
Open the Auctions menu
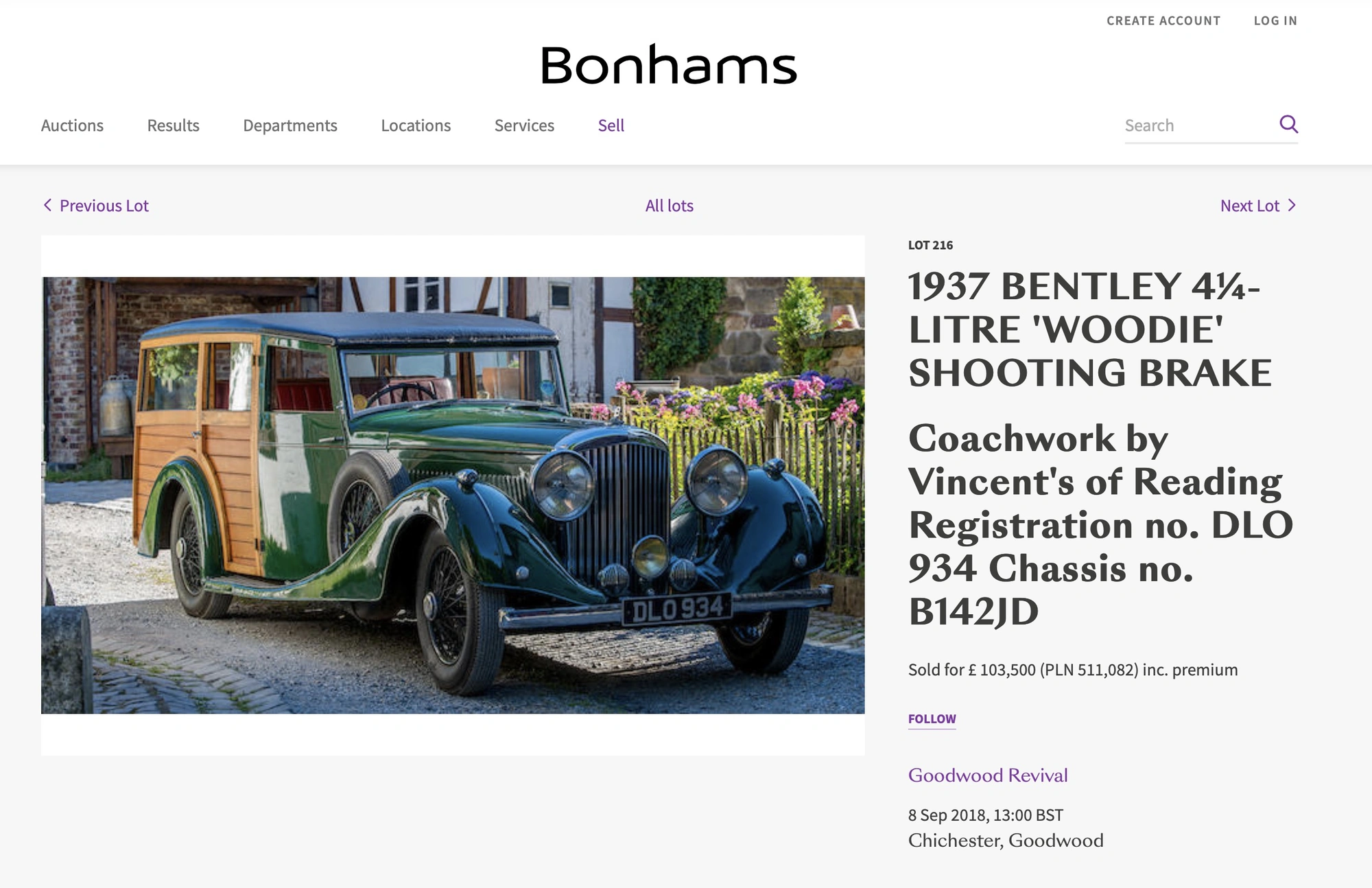point(72,126)
